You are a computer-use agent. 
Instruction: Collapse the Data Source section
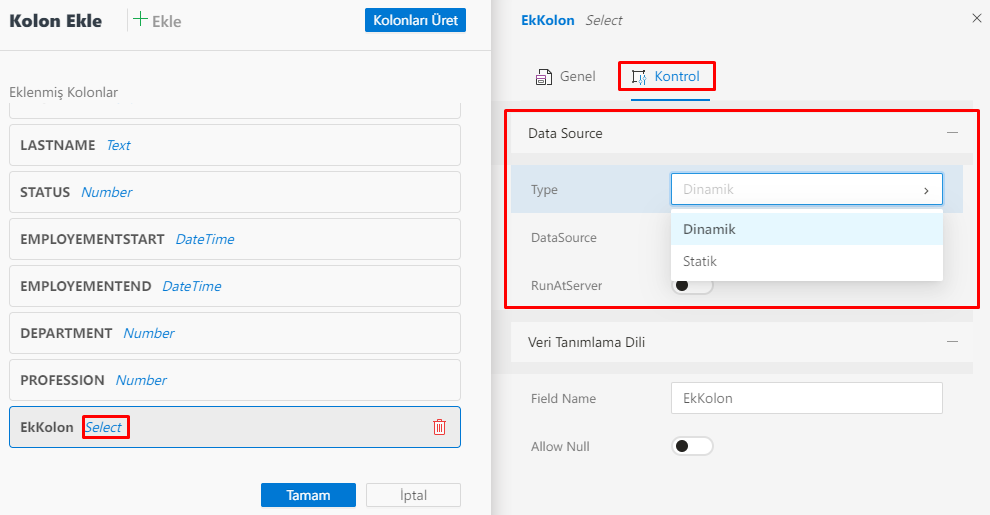click(x=952, y=133)
